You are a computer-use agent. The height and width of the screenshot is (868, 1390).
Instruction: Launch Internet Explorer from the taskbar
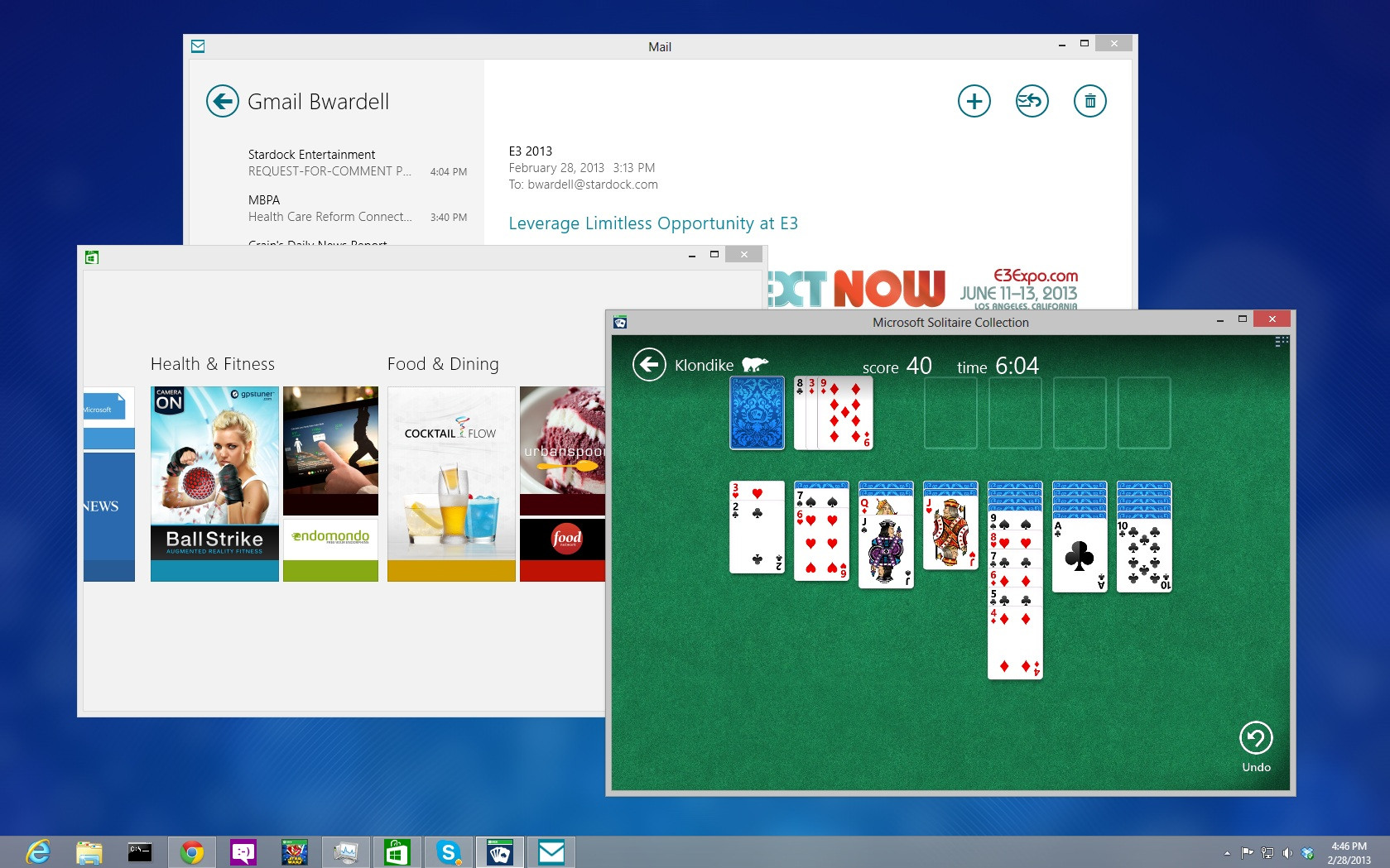click(x=39, y=851)
